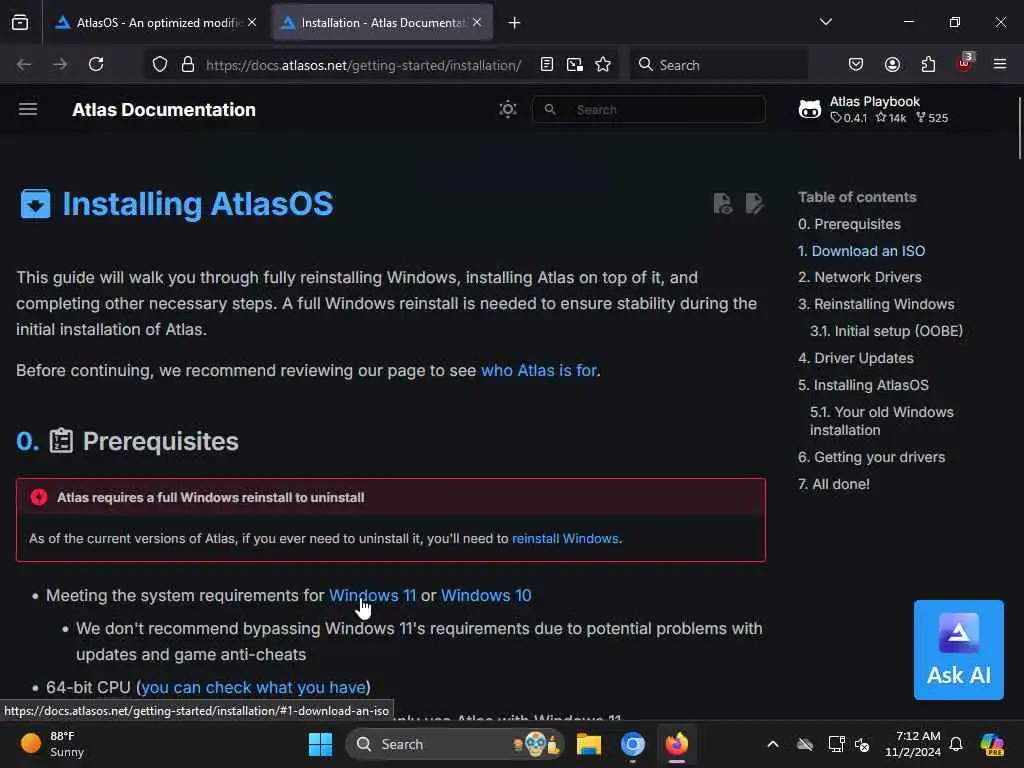Click the Firefox search box

(718, 65)
